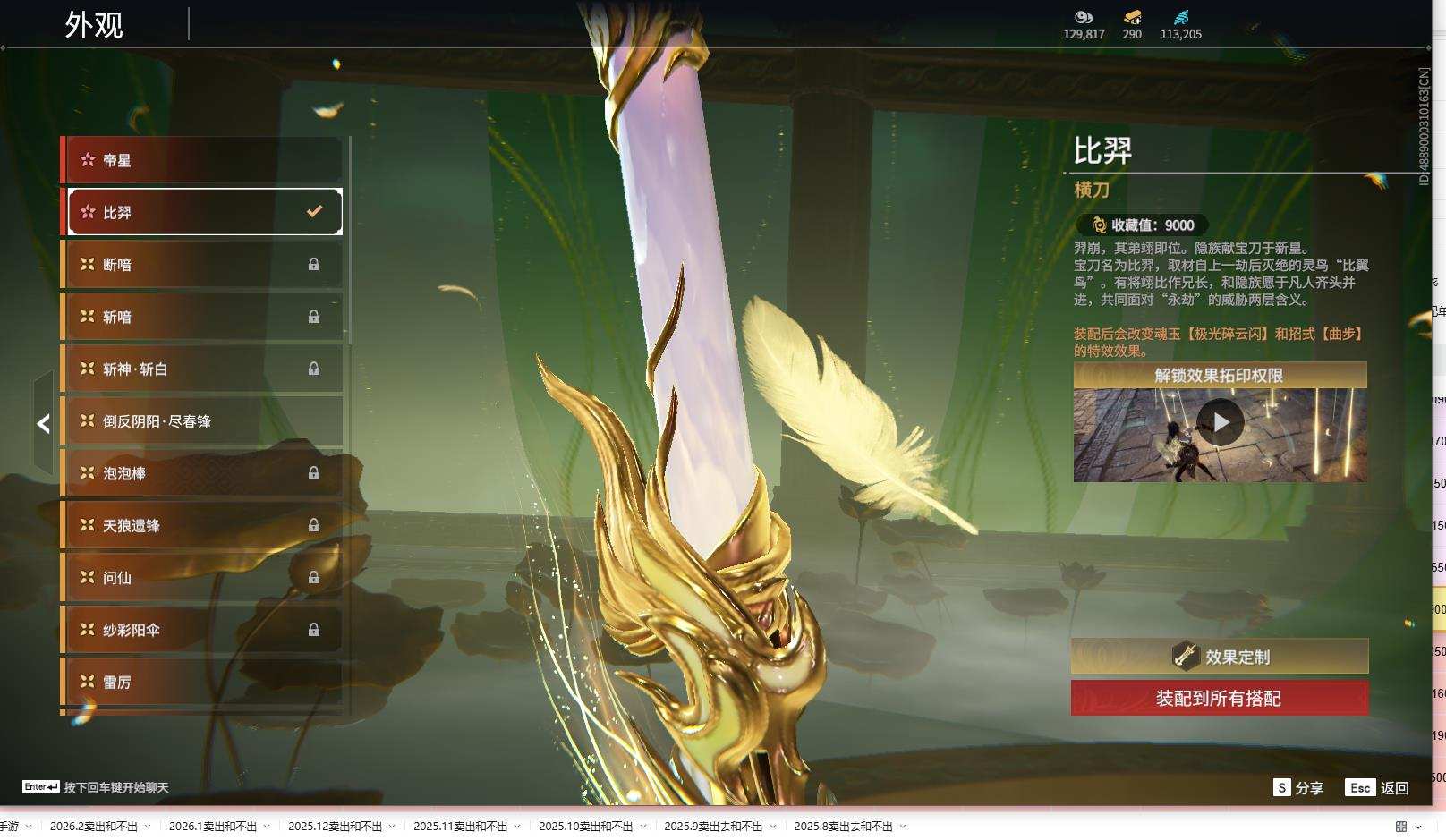This screenshot has width=1446, height=840.
Task: Switch to 2026.1卖出和不出 sheet tab
Action: (213, 827)
